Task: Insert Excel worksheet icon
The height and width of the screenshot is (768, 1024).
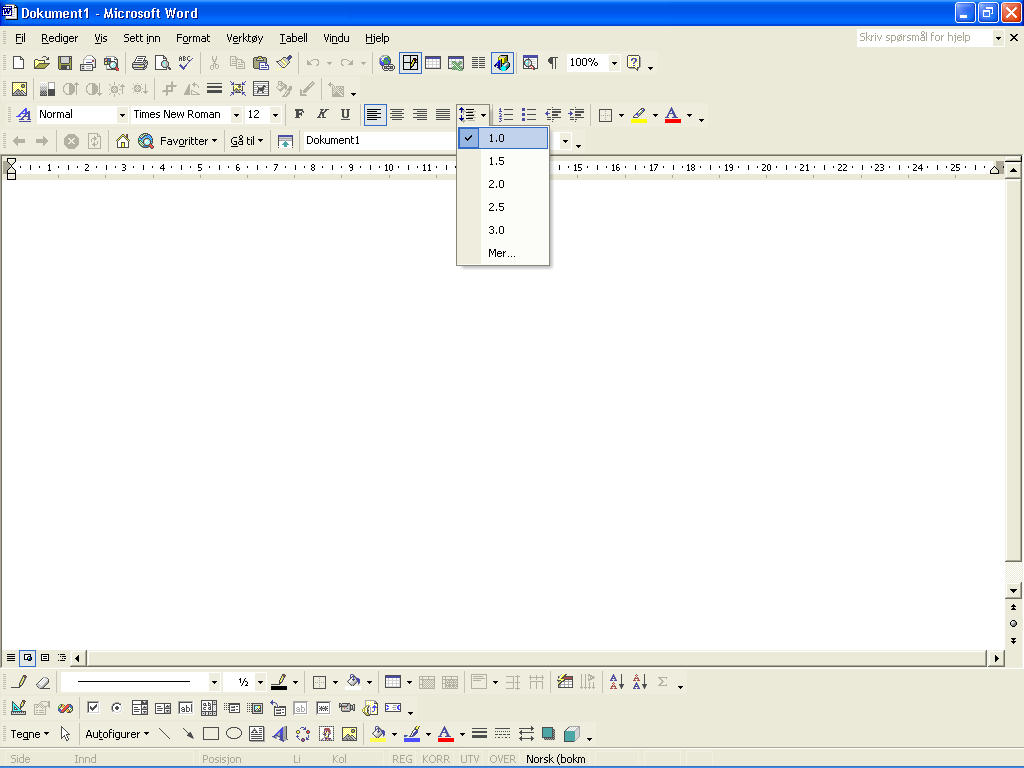Action: pos(456,63)
